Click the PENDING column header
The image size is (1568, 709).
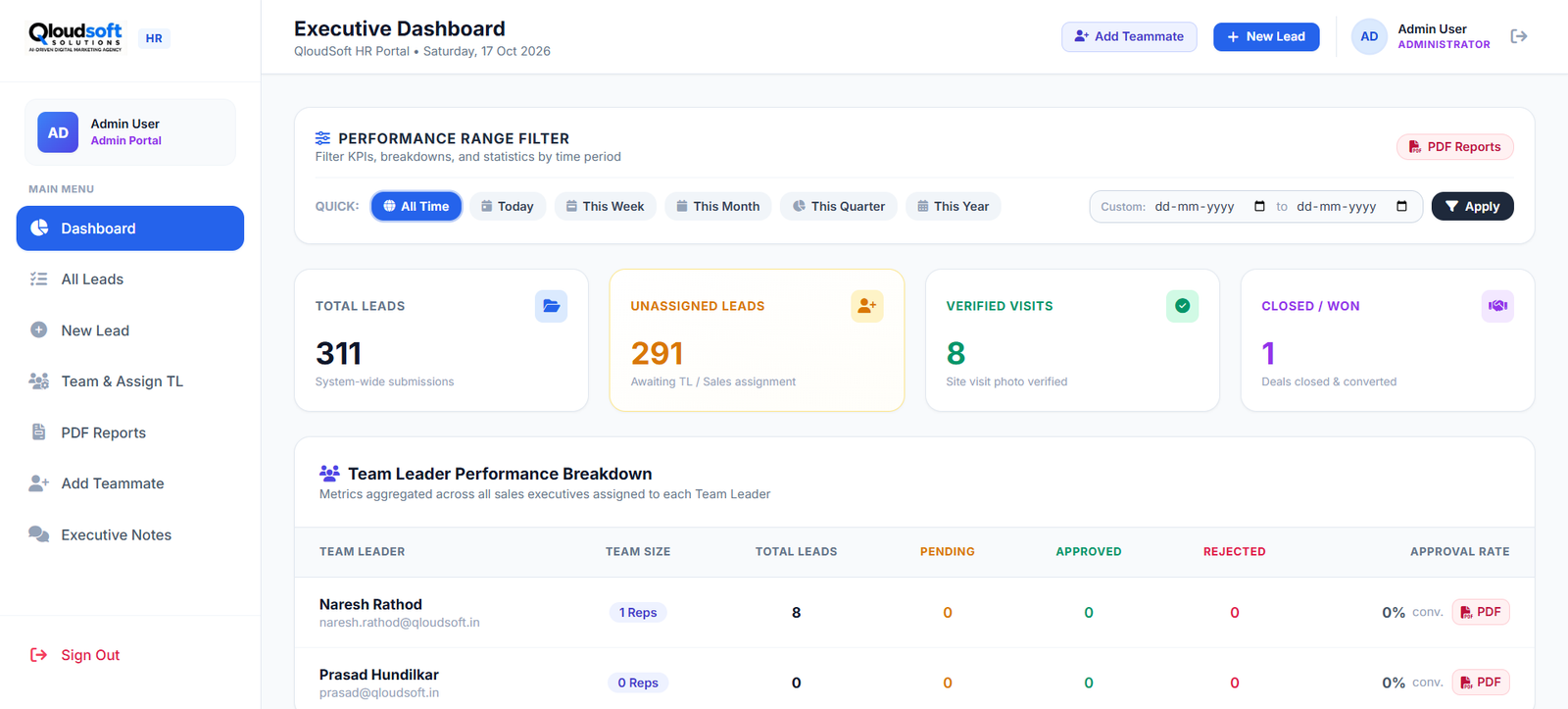(947, 552)
